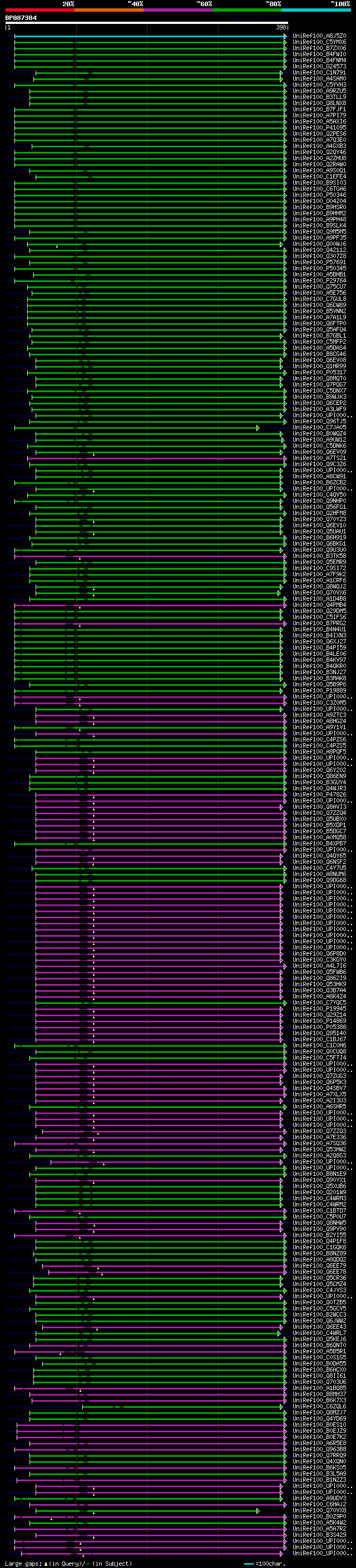This screenshot has width=356, height=1568.
Task: Open hit UniRef100_A8J5Z0
Action: point(319,36)
